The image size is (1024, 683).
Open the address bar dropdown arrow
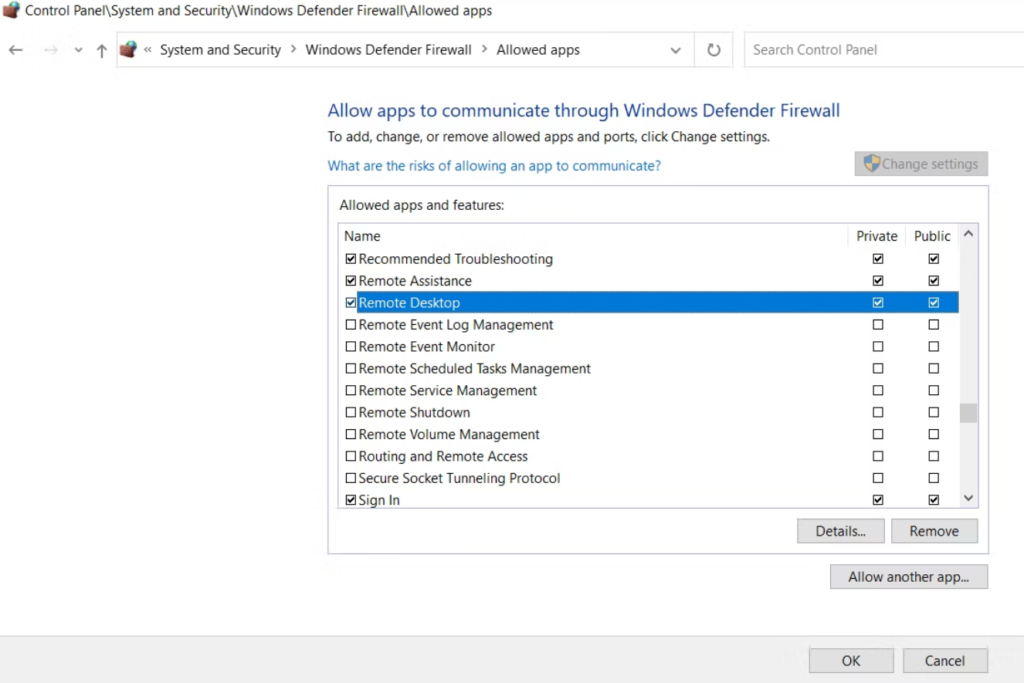675,49
